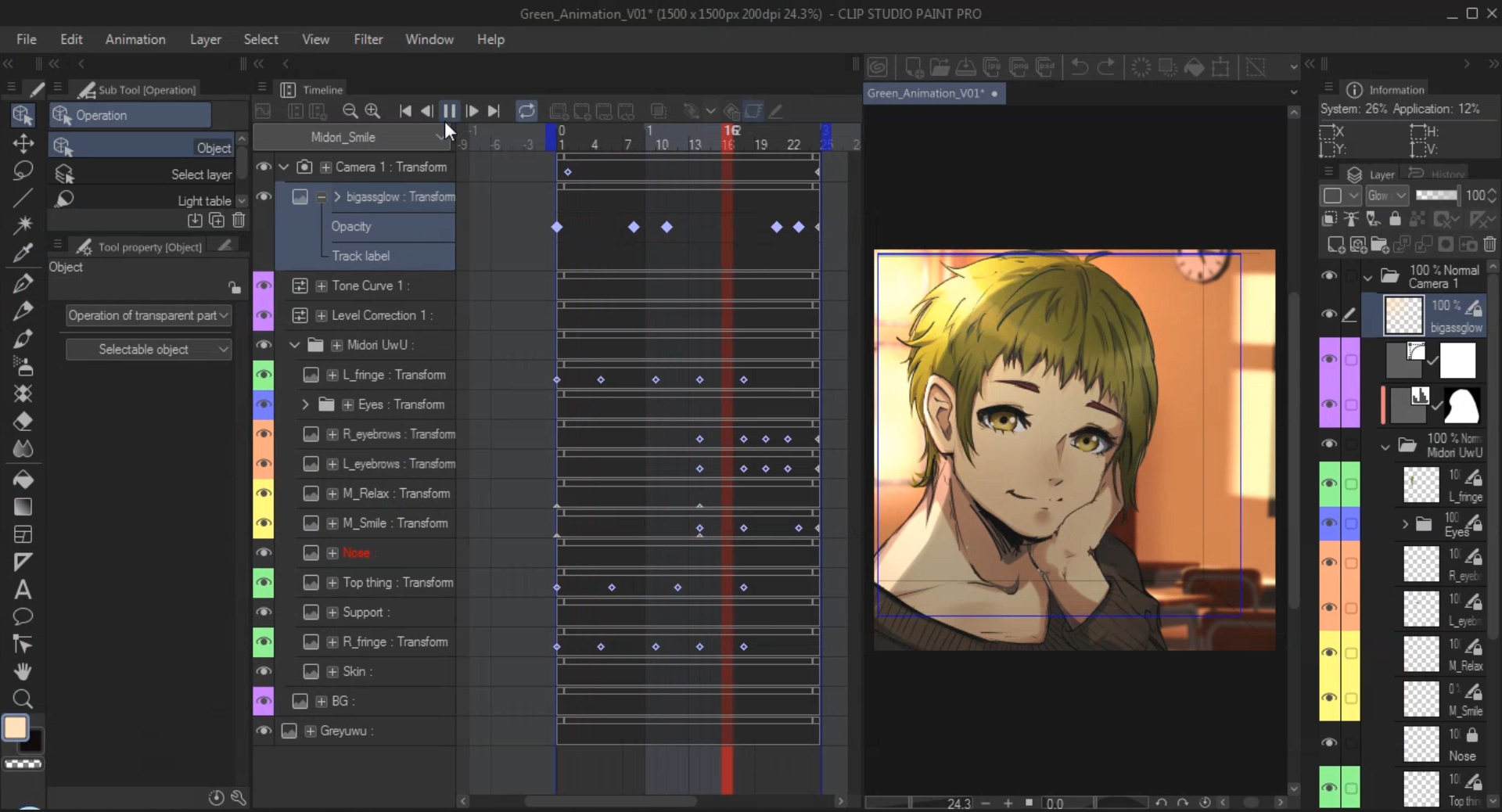Viewport: 1502px width, 812px height.
Task: Select the yellow color swatch at toolbar bottom
Action: pos(17,729)
